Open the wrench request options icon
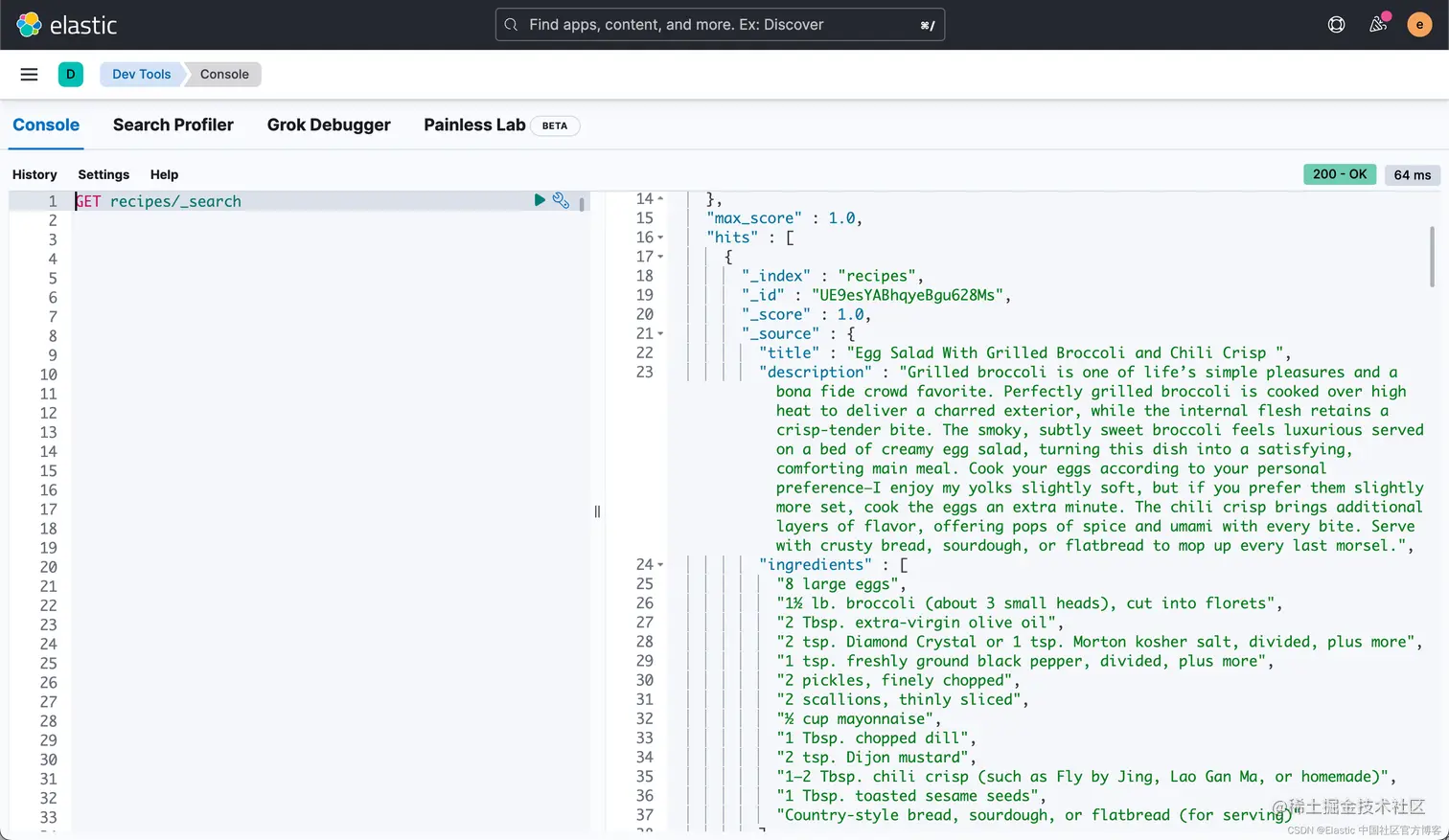 [x=561, y=200]
